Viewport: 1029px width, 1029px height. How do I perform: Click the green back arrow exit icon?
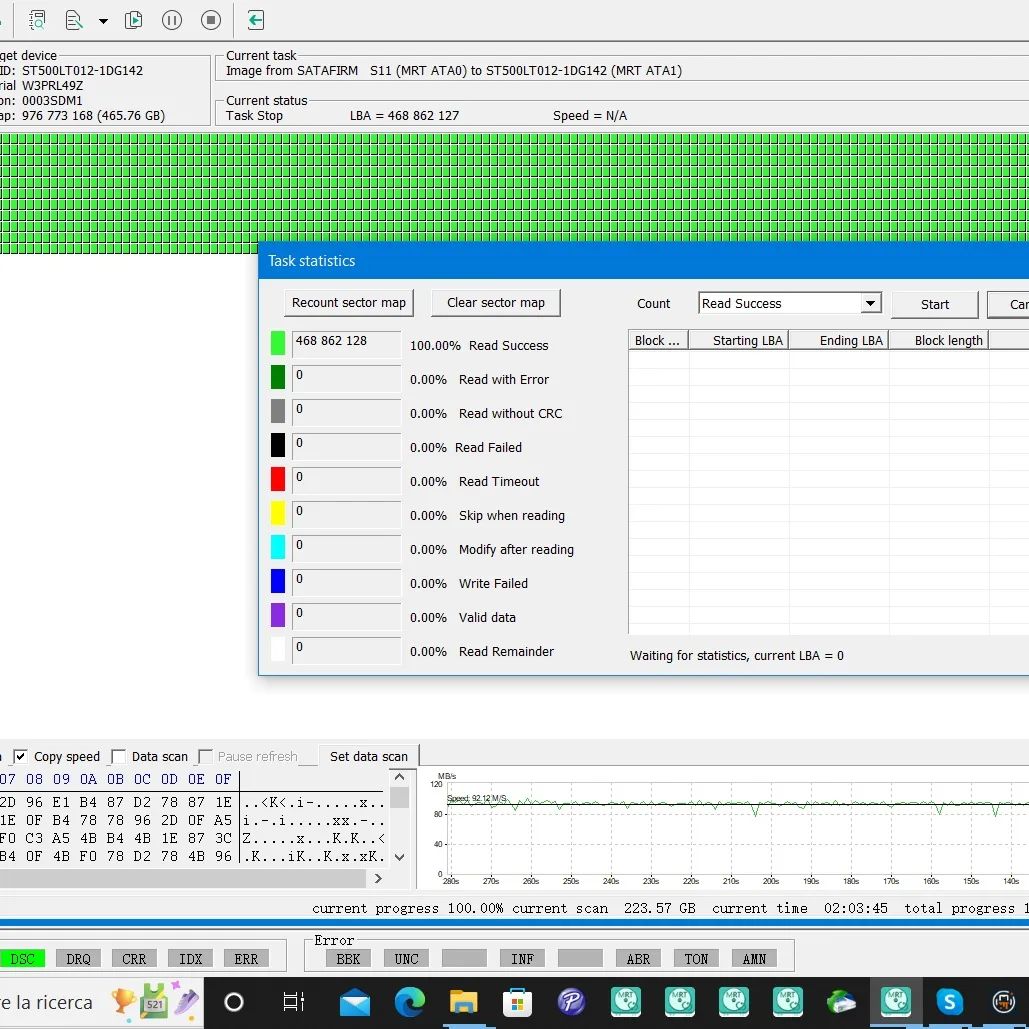pyautogui.click(x=256, y=20)
